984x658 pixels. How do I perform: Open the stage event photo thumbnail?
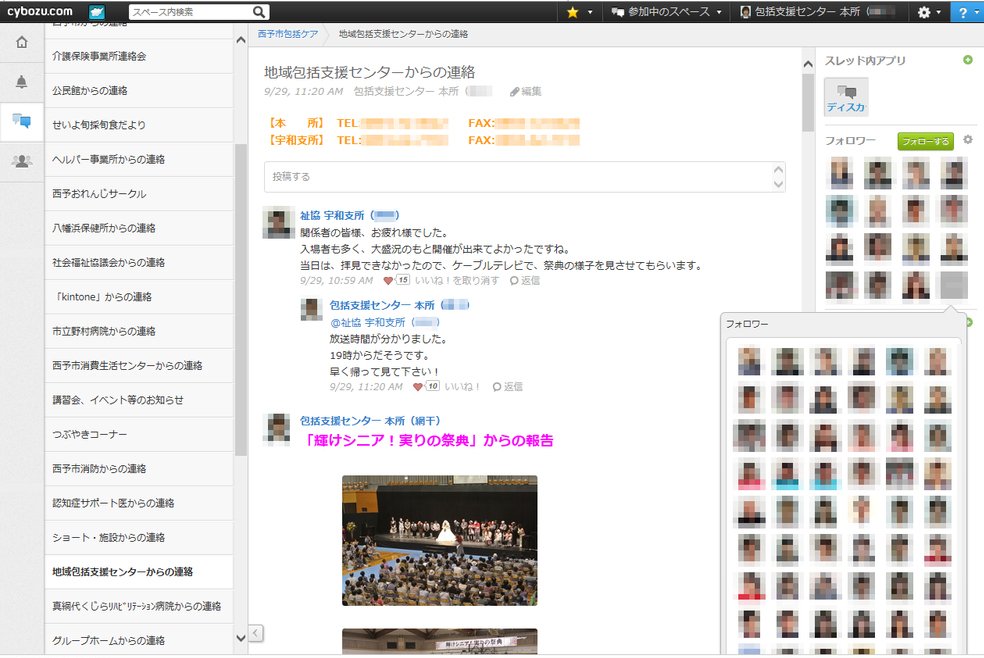tap(439, 541)
